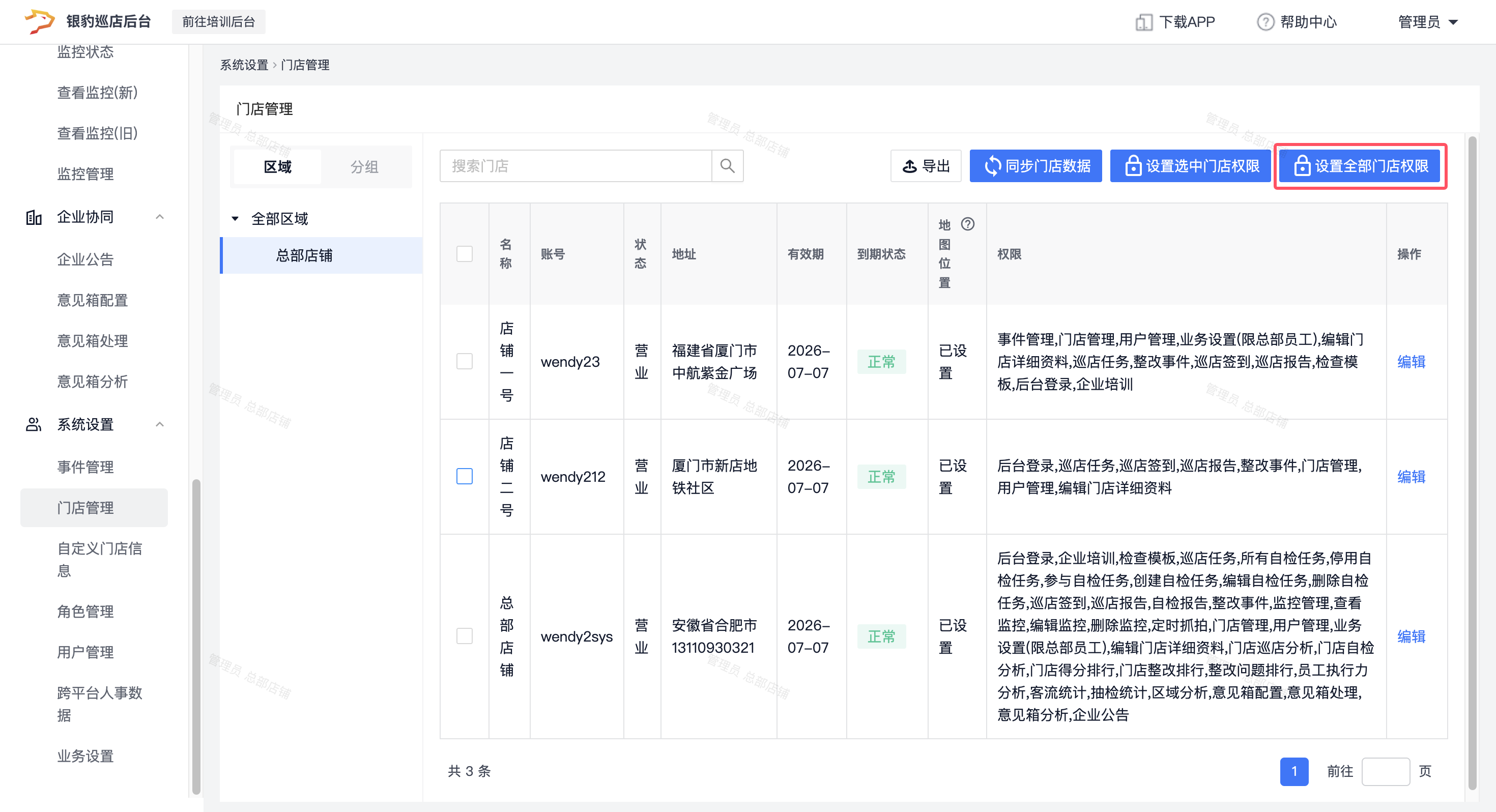The height and width of the screenshot is (812, 1496).
Task: Check the select-all header checkbox
Action: [465, 254]
